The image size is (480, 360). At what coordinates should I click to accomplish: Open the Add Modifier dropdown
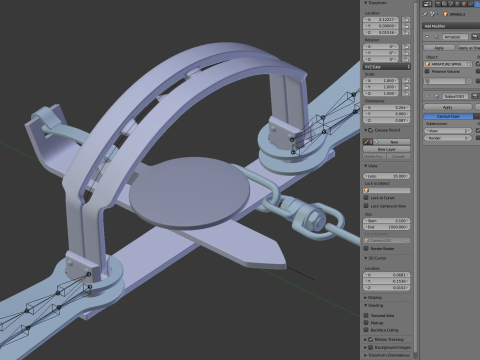(x=451, y=26)
